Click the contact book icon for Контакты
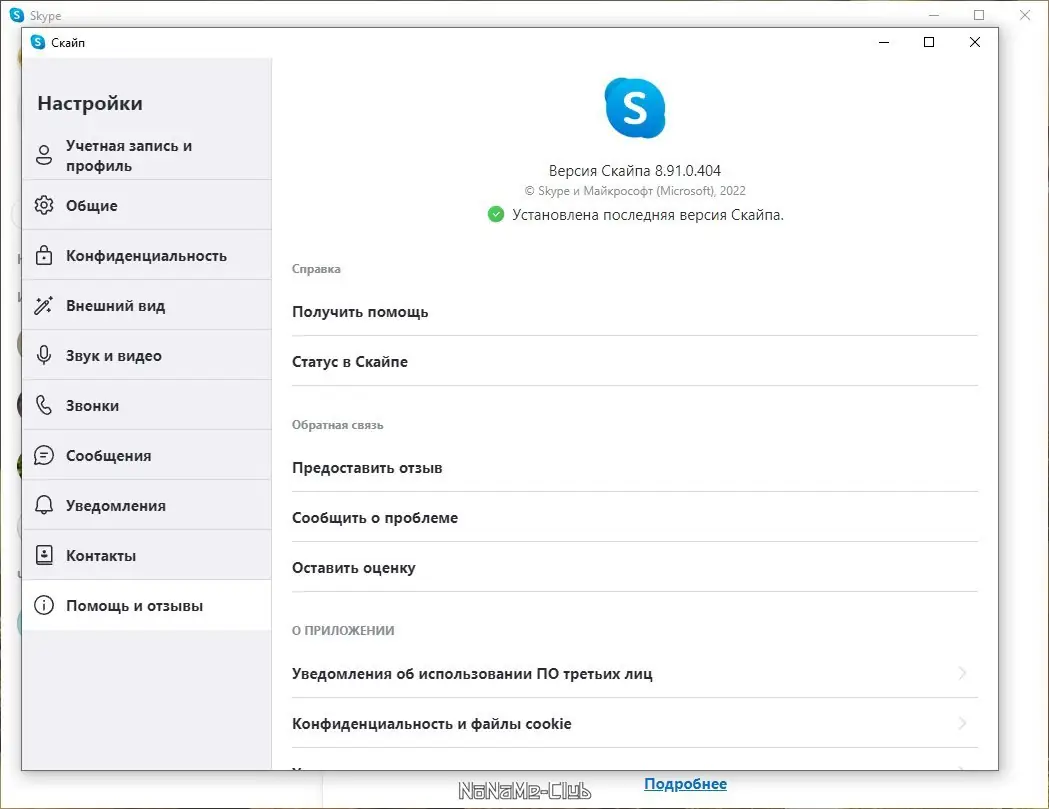This screenshot has width=1049, height=809. coord(43,555)
